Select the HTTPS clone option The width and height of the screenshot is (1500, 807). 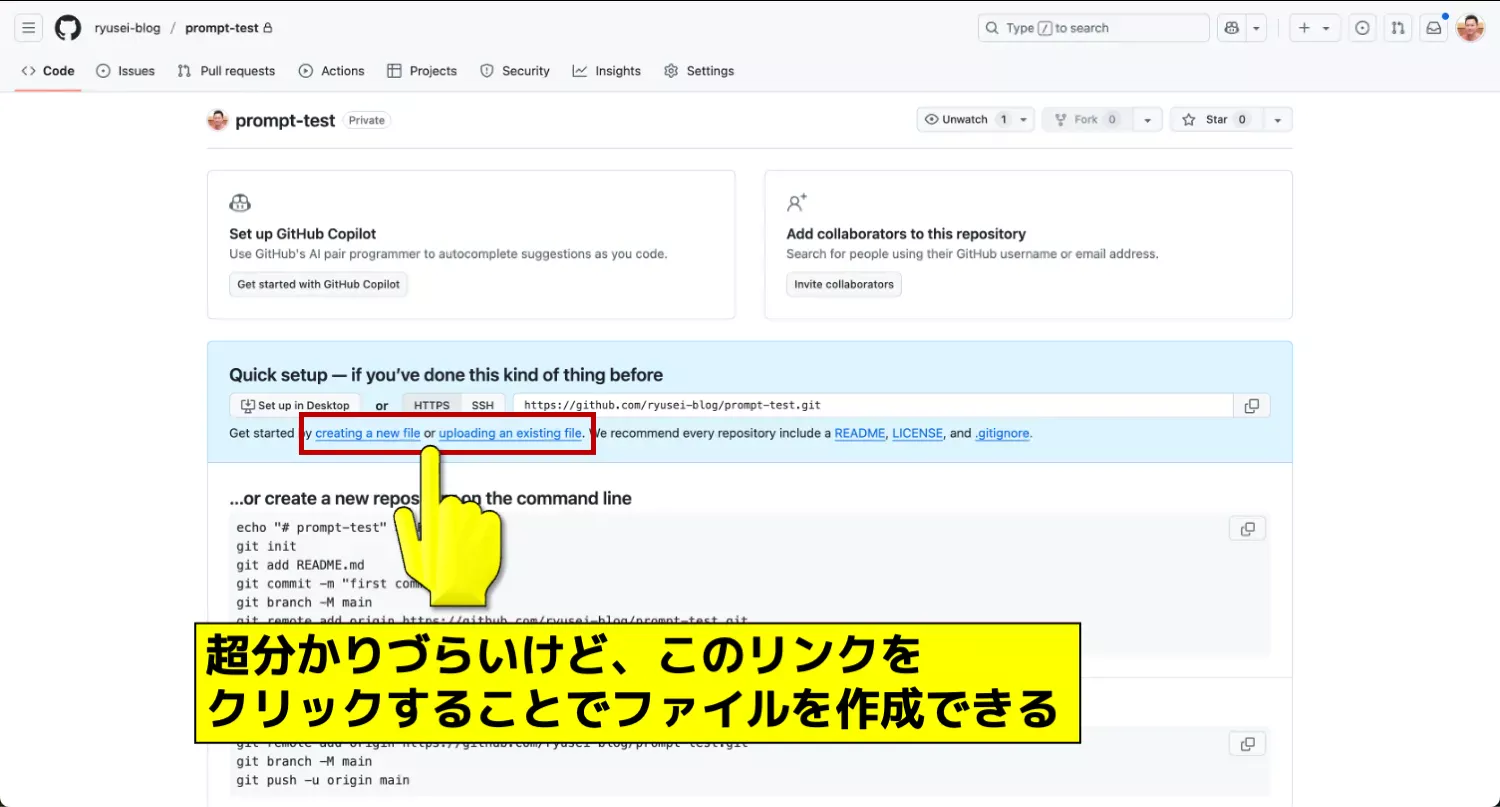[432, 405]
